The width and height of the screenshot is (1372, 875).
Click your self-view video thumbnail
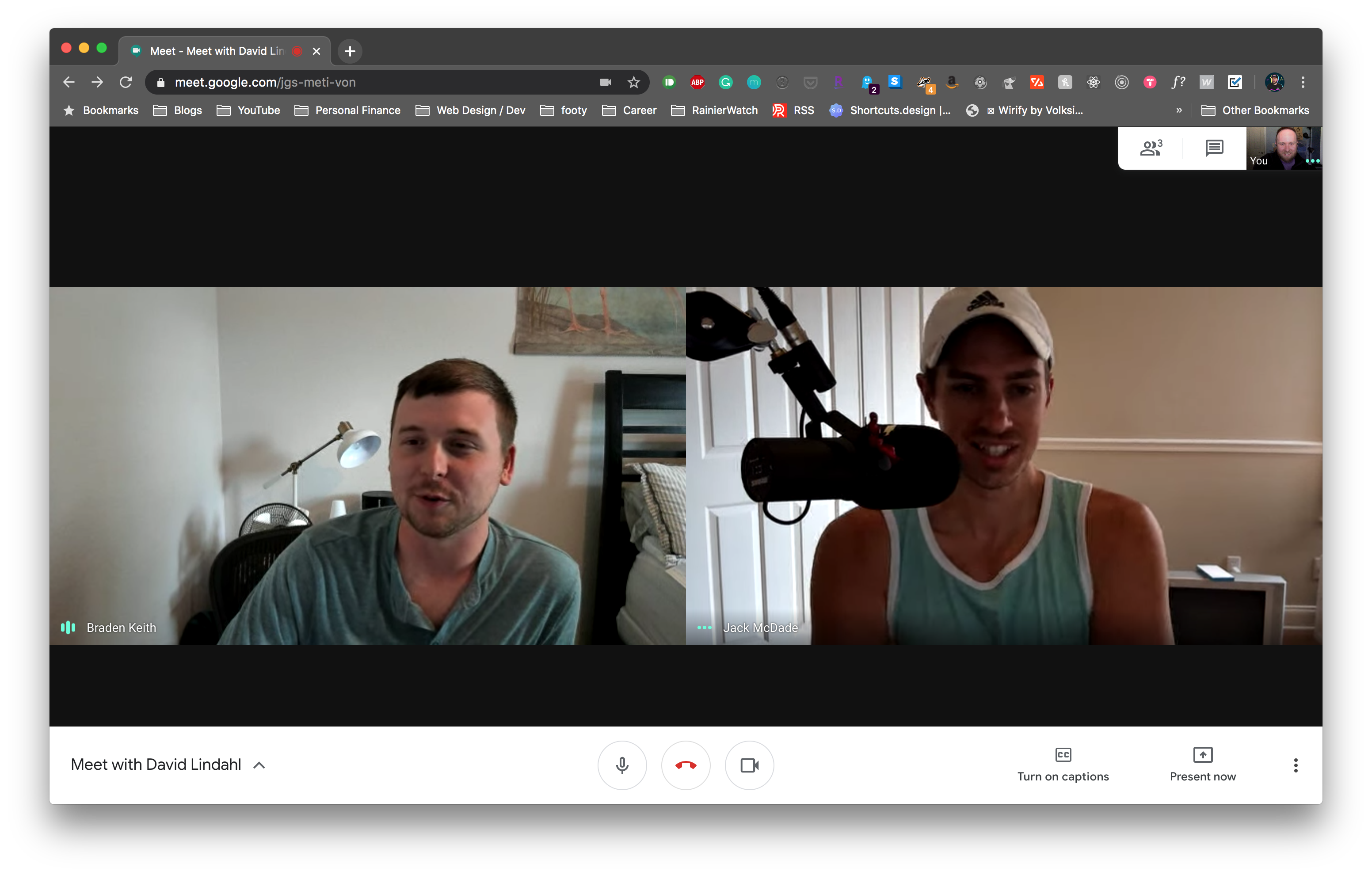1284,148
